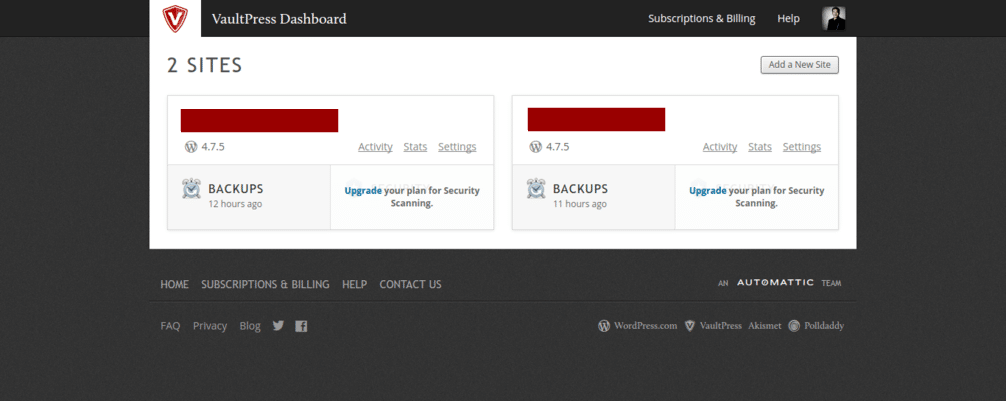Click the '12 hours ago' backup timestamp
This screenshot has width=1006, height=401.
tap(235, 204)
